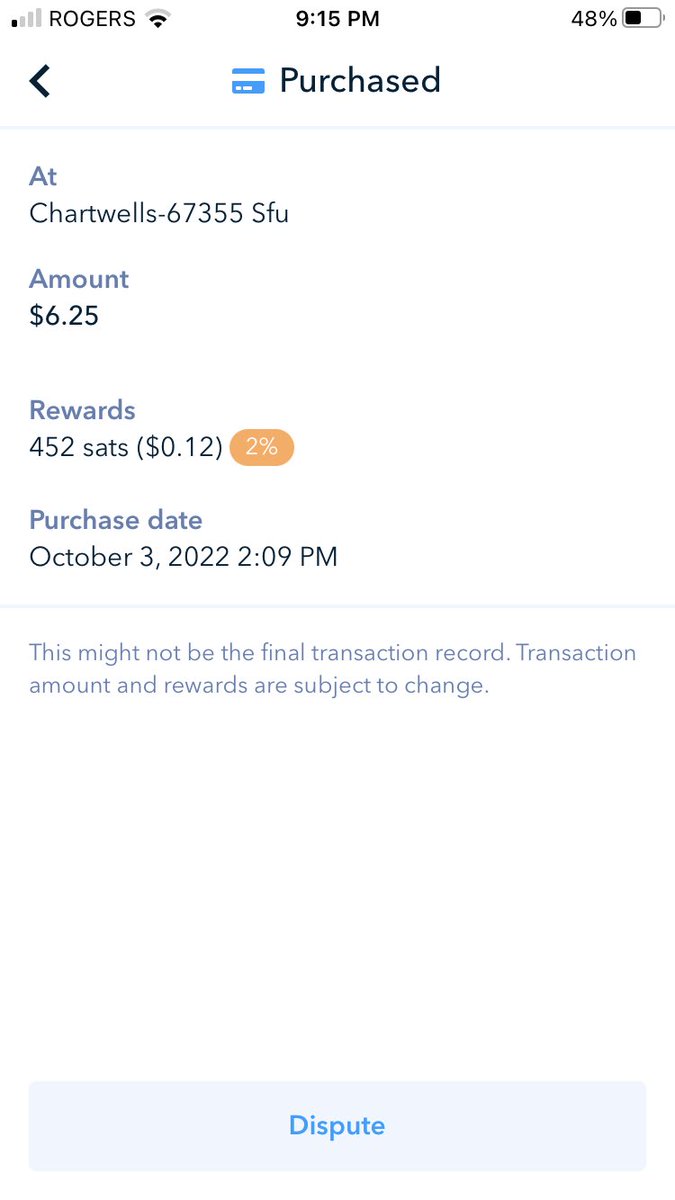Image resolution: width=675 pixels, height=1200 pixels.
Task: Tap the At section label
Action: pyautogui.click(x=43, y=176)
